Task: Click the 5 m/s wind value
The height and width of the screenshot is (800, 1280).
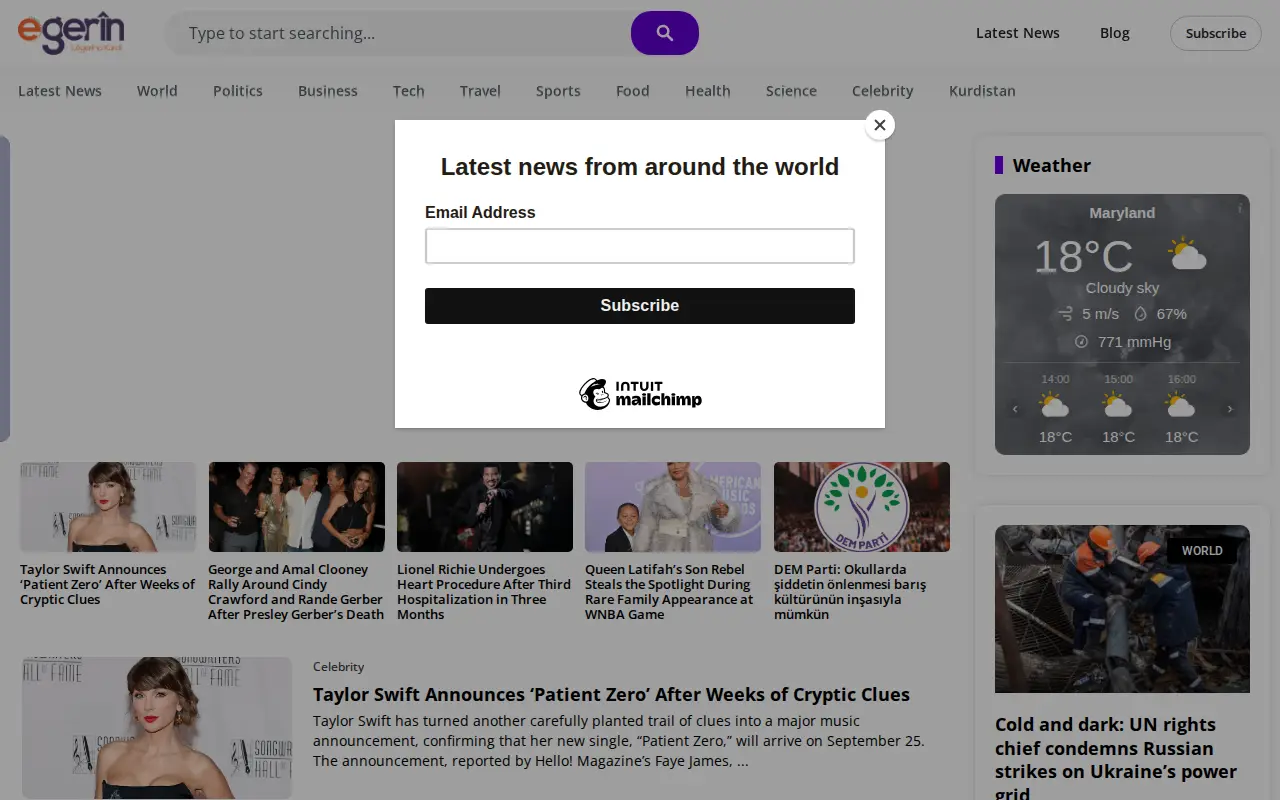Action: pyautogui.click(x=1100, y=314)
